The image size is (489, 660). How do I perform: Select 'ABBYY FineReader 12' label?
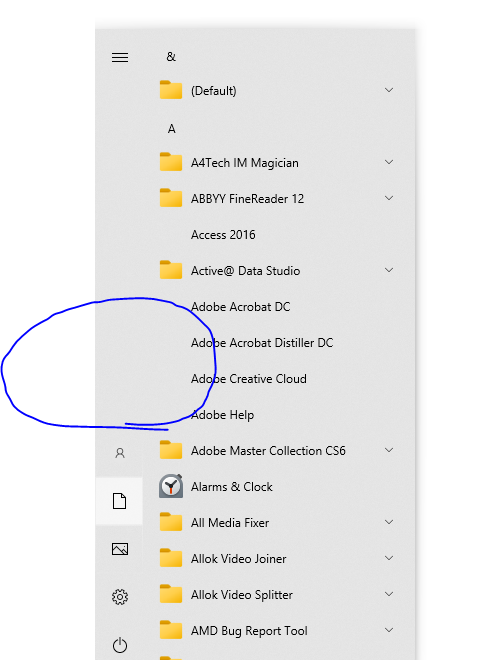coord(247,199)
